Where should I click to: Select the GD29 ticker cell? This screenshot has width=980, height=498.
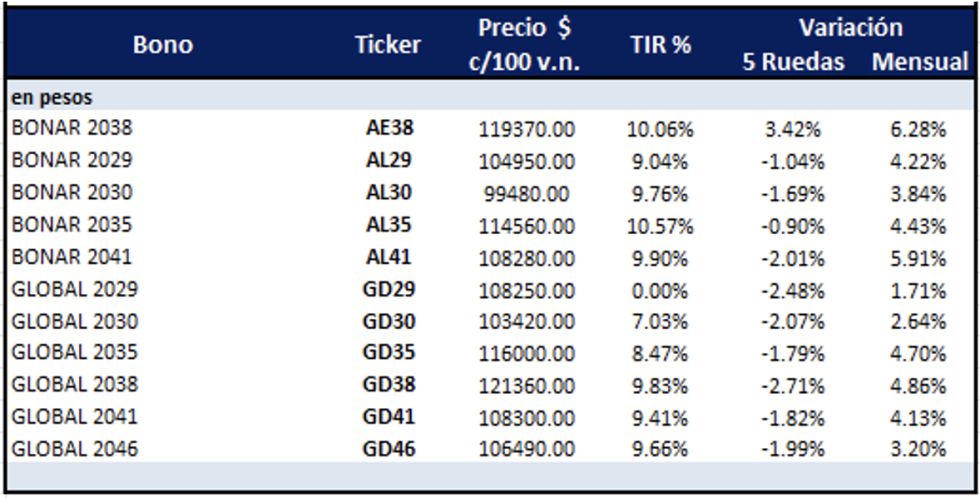[x=389, y=289]
